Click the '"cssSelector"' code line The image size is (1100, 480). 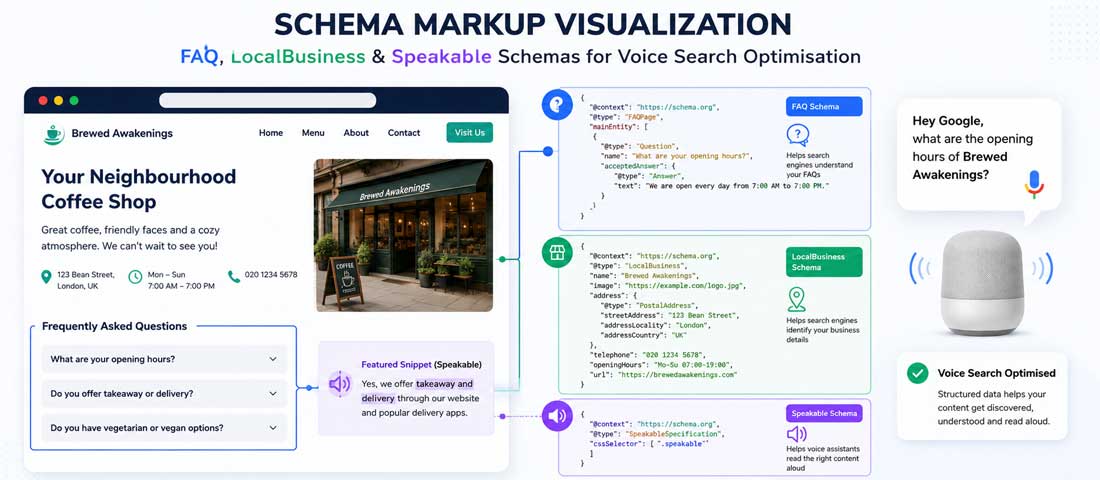650,444
